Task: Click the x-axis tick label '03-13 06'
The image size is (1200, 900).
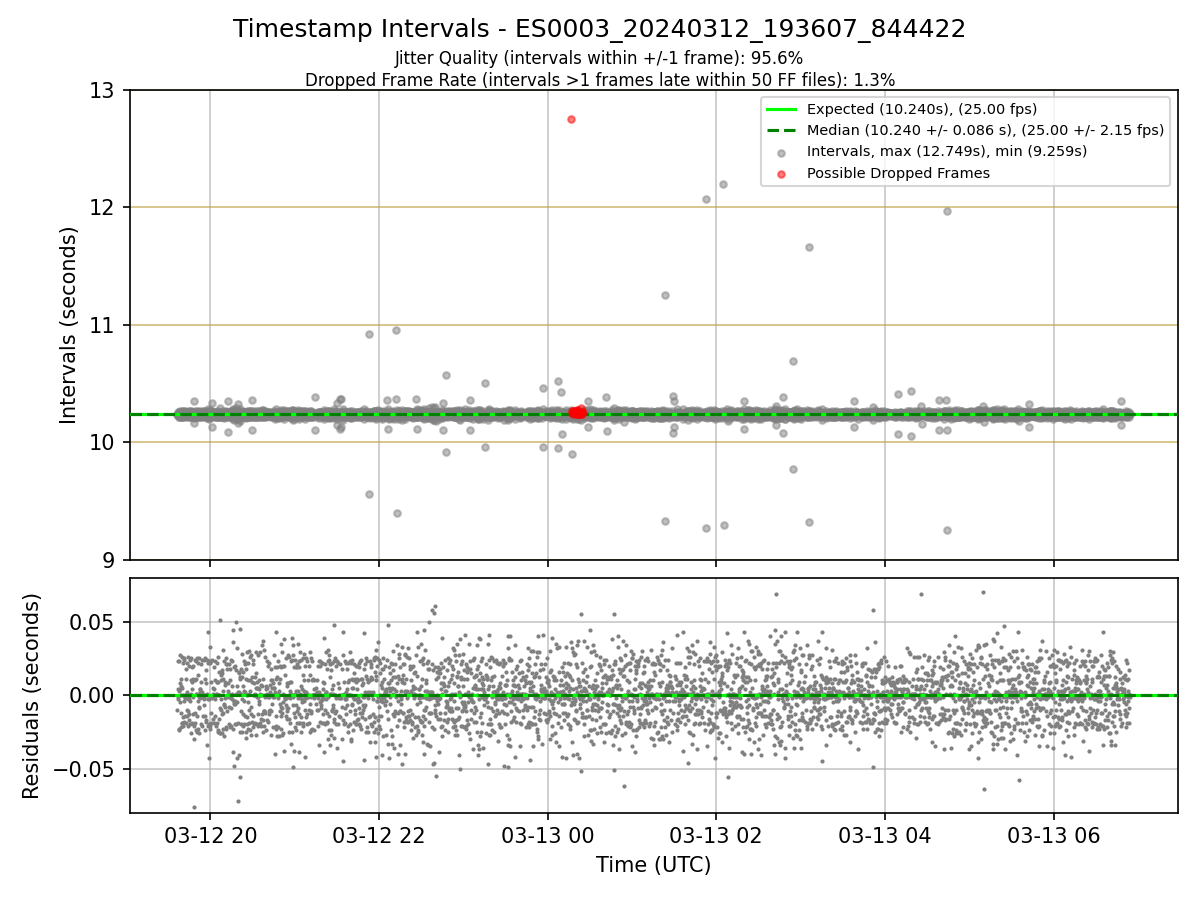Action: tap(1053, 836)
